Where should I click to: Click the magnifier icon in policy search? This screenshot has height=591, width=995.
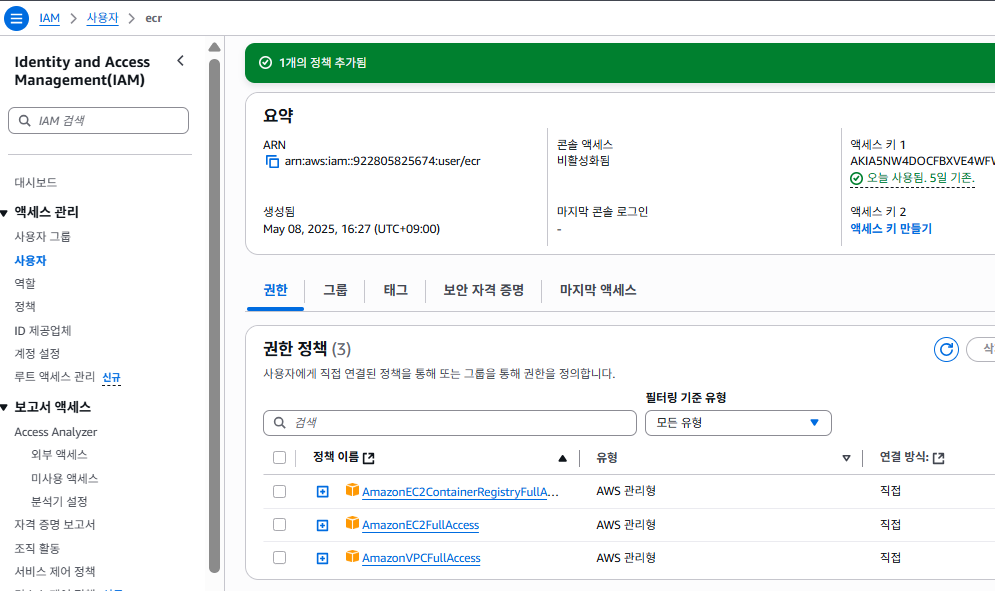click(x=279, y=423)
